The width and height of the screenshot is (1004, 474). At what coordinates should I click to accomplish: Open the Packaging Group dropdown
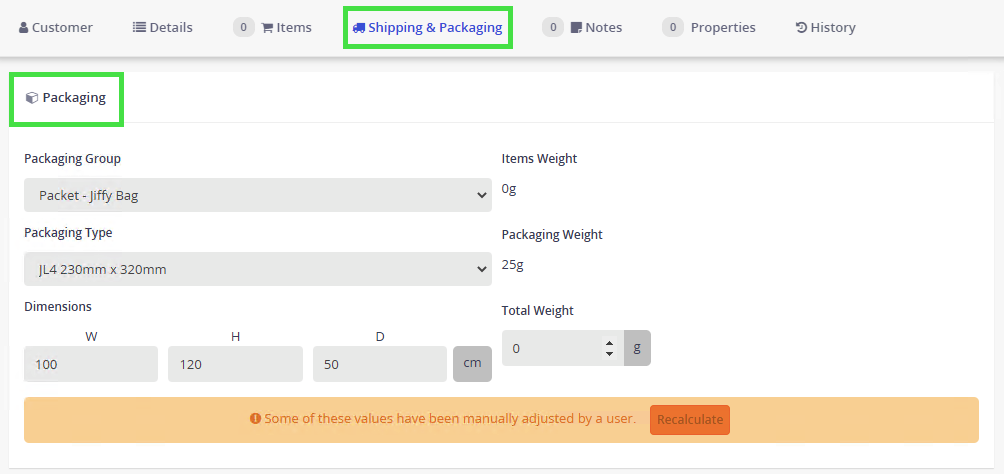258,195
